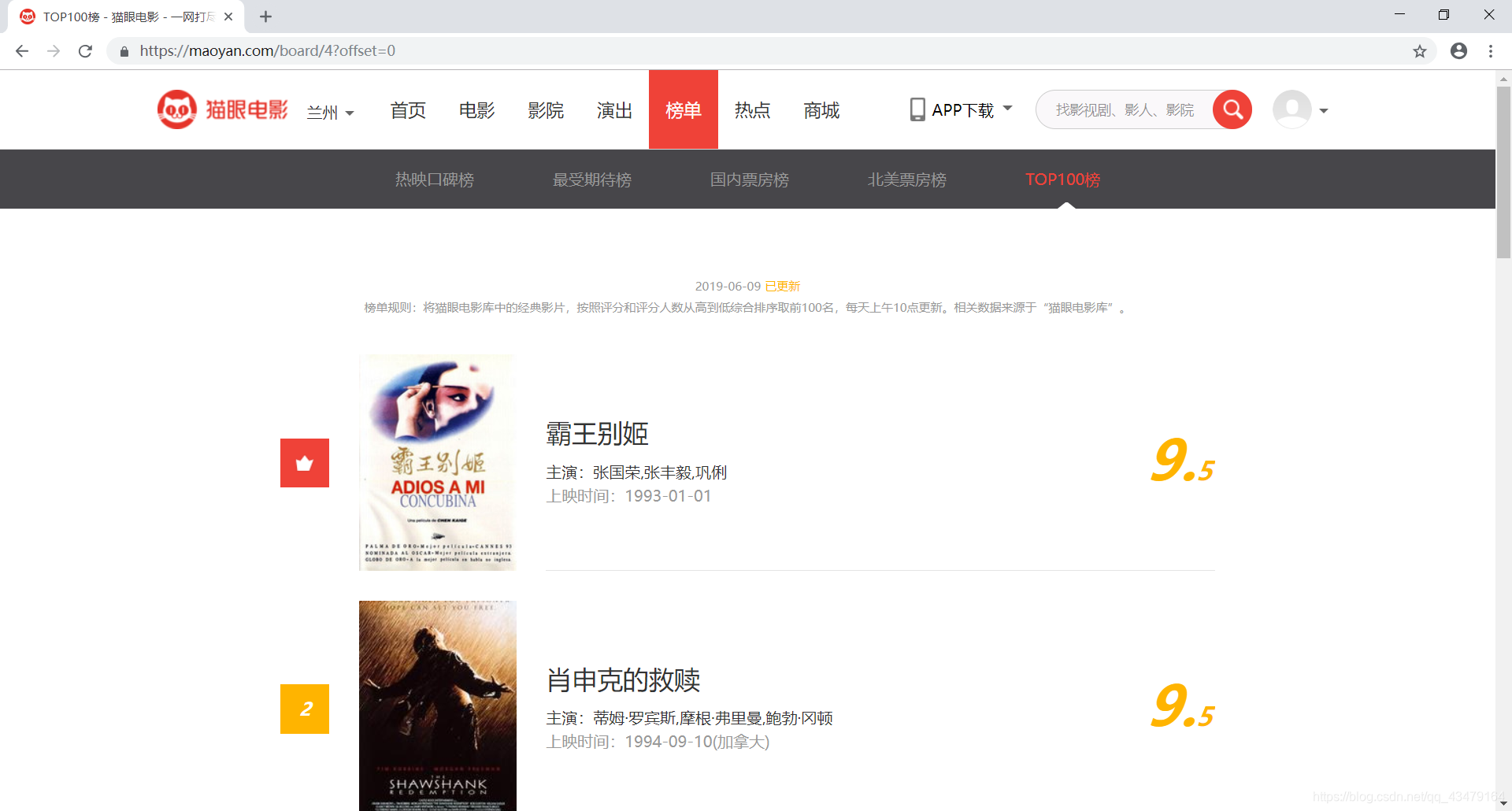Viewport: 1512px width, 811px height.
Task: View the site lock security icon
Action: point(124,51)
